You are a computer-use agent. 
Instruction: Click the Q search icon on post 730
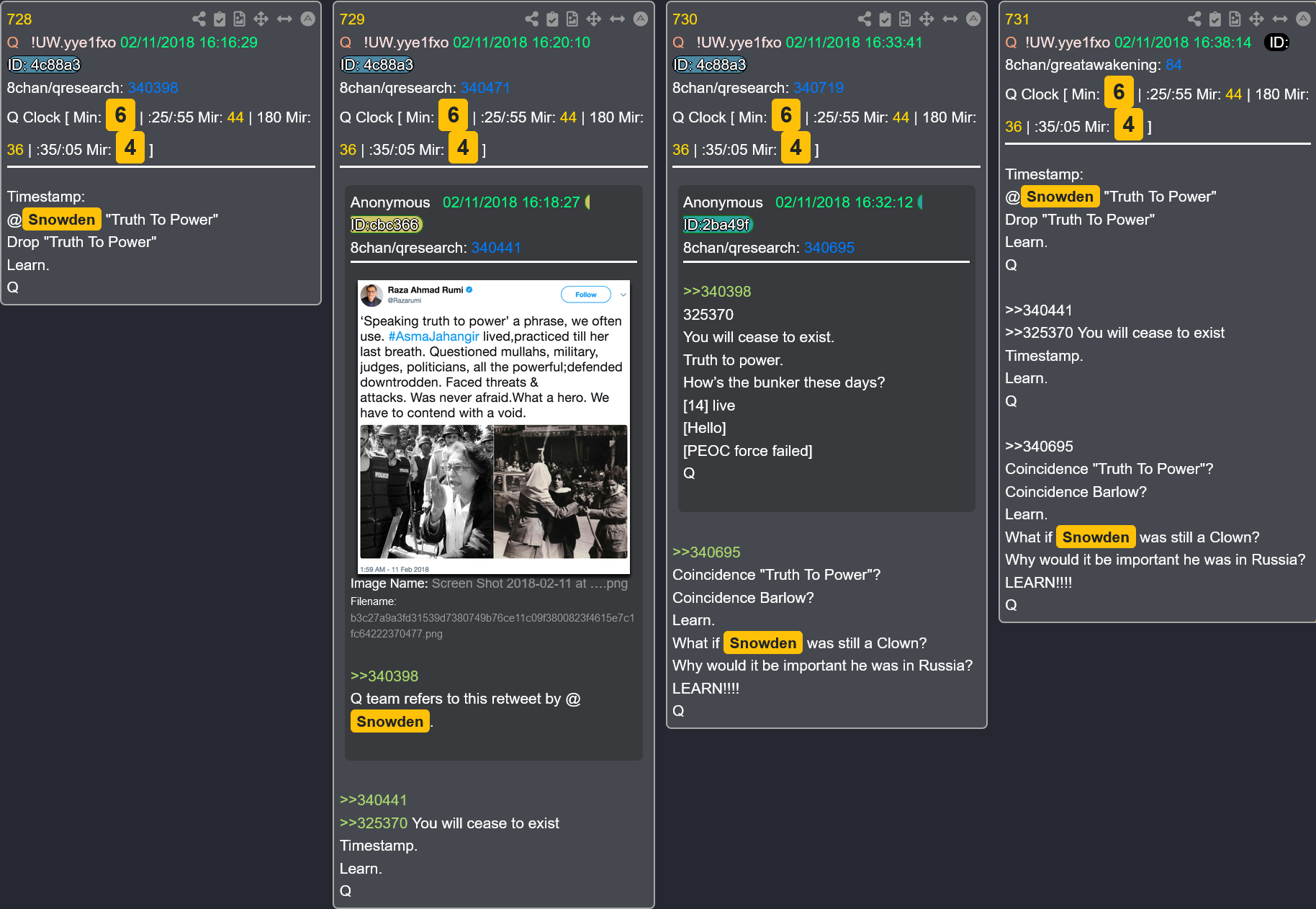point(678,42)
